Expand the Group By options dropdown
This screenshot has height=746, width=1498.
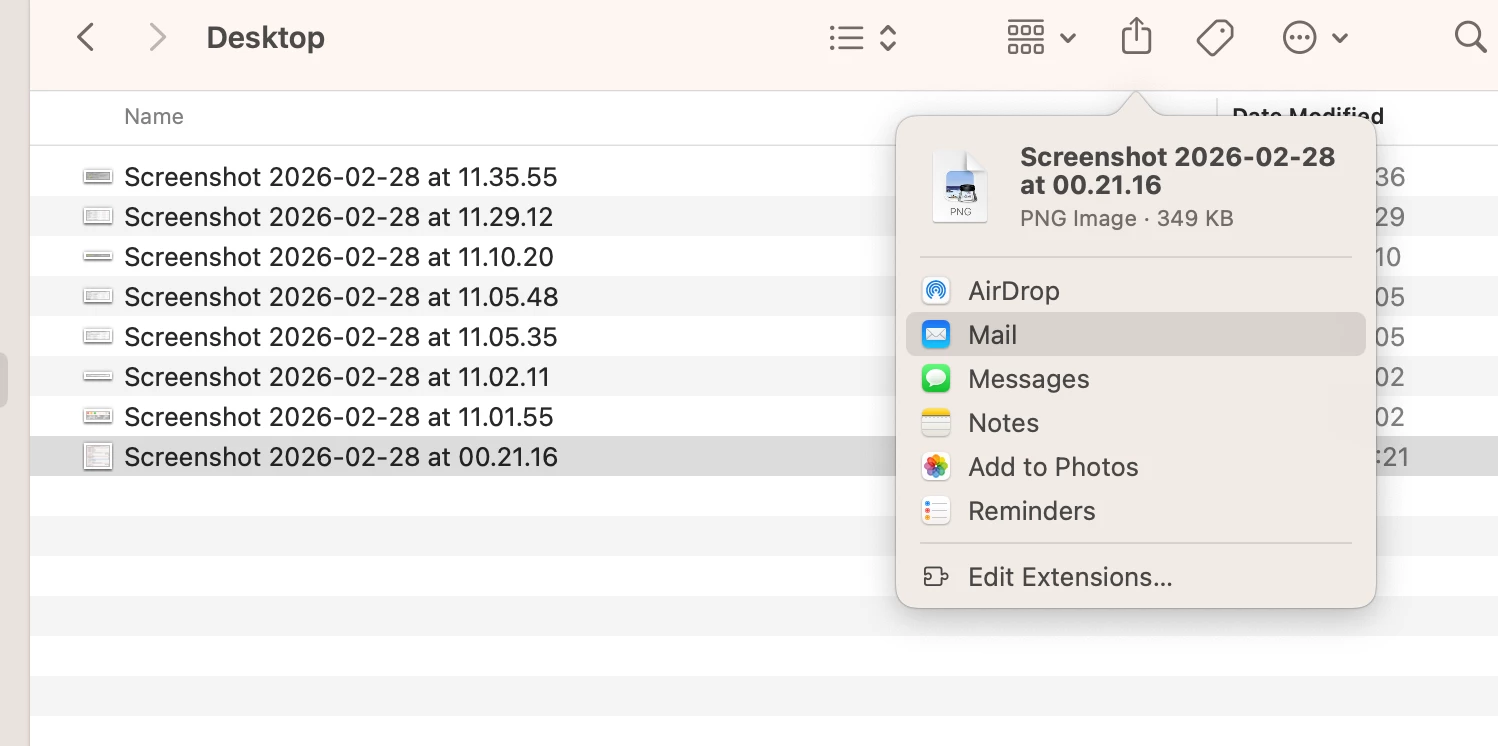click(1040, 38)
